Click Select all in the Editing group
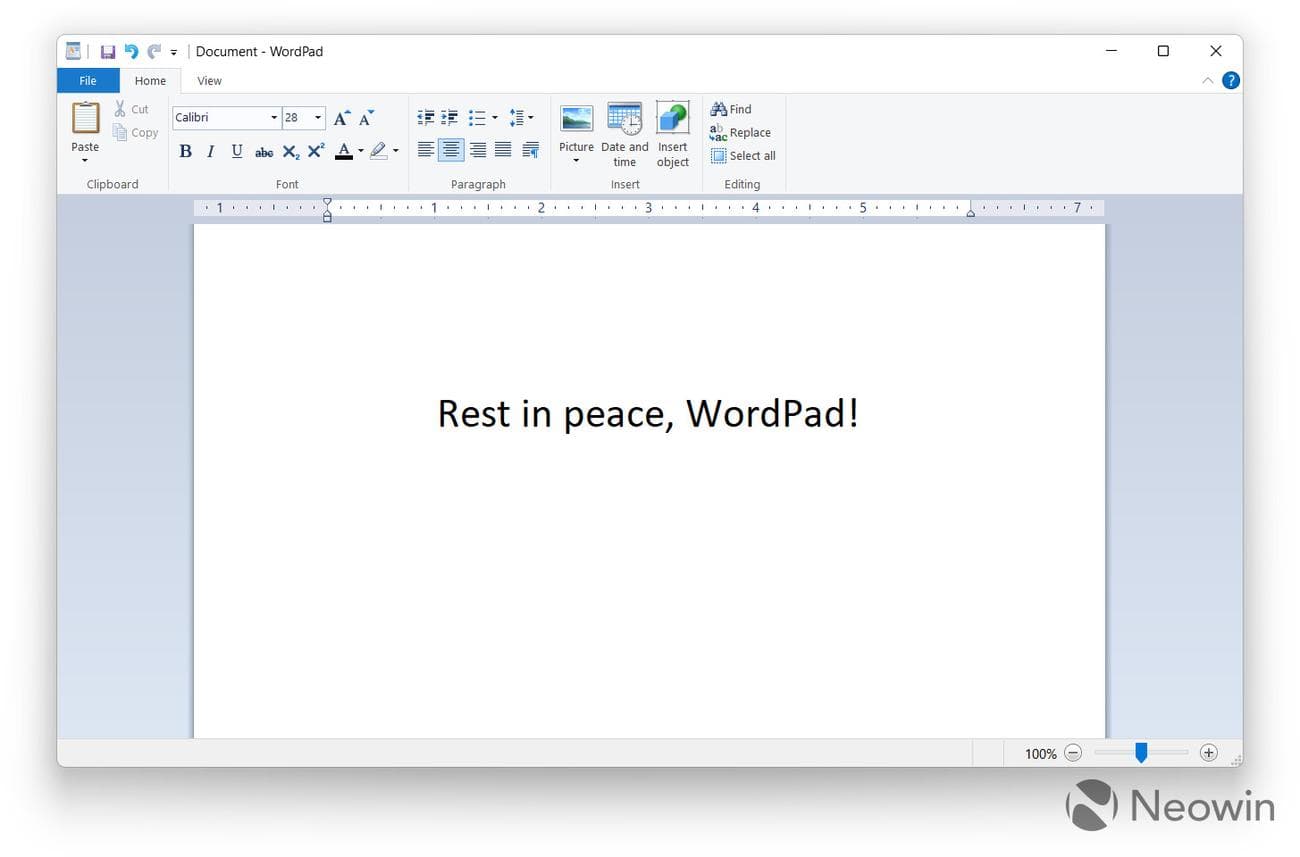Viewport: 1300px width, 857px height. point(743,155)
